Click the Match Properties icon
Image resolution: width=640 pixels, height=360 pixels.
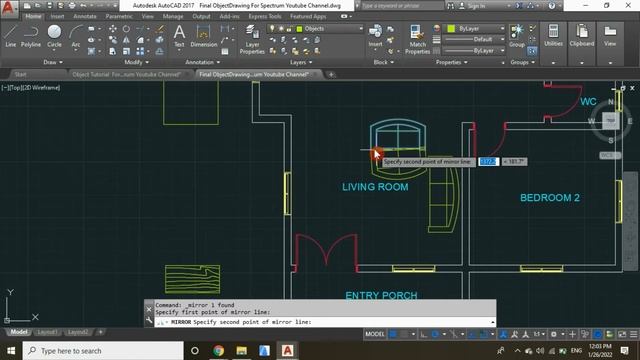pyautogui.click(x=417, y=40)
